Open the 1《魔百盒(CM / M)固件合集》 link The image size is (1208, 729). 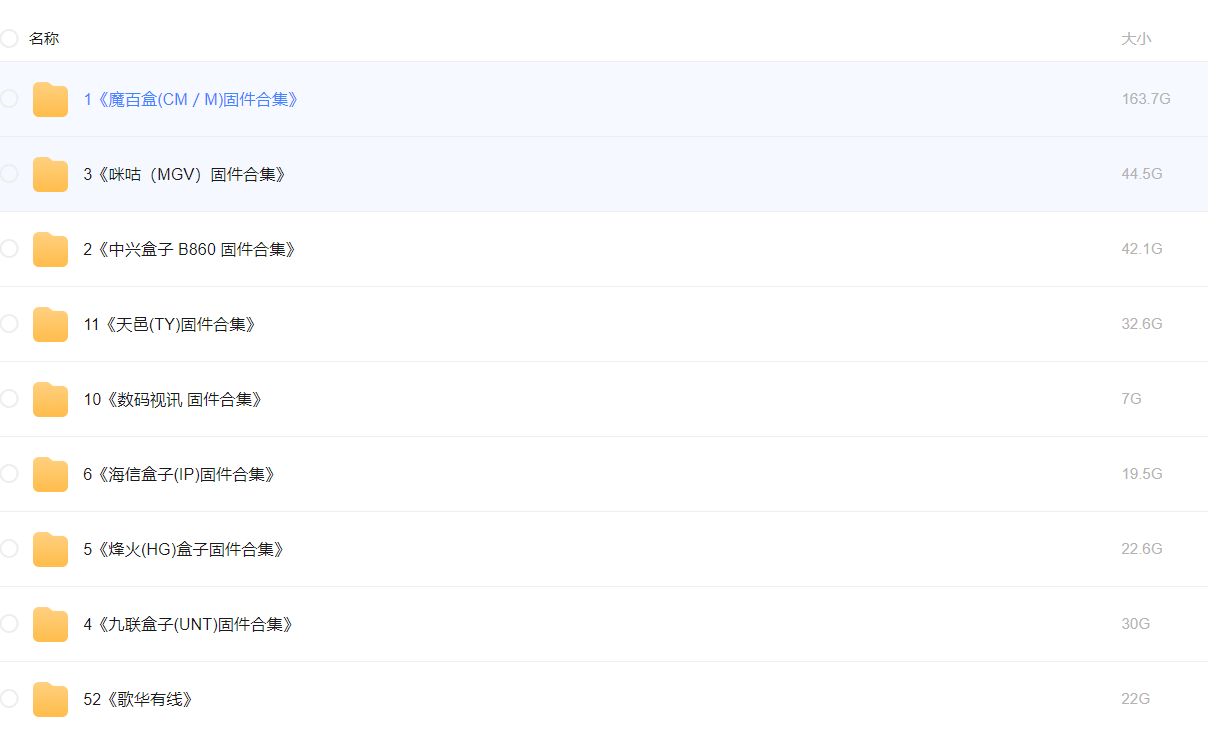192,99
